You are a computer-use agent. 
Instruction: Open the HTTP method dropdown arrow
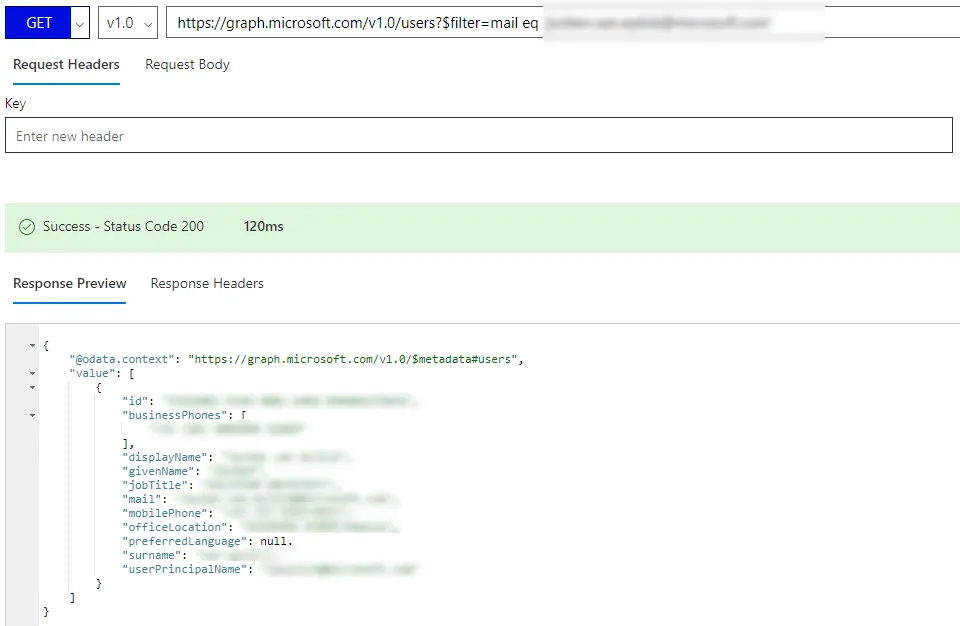80,23
